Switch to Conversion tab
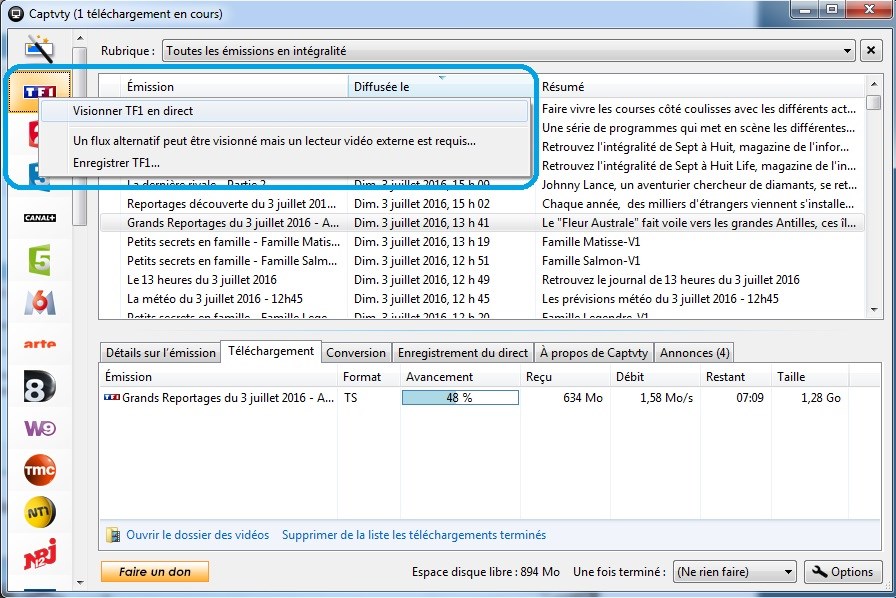 (356, 353)
